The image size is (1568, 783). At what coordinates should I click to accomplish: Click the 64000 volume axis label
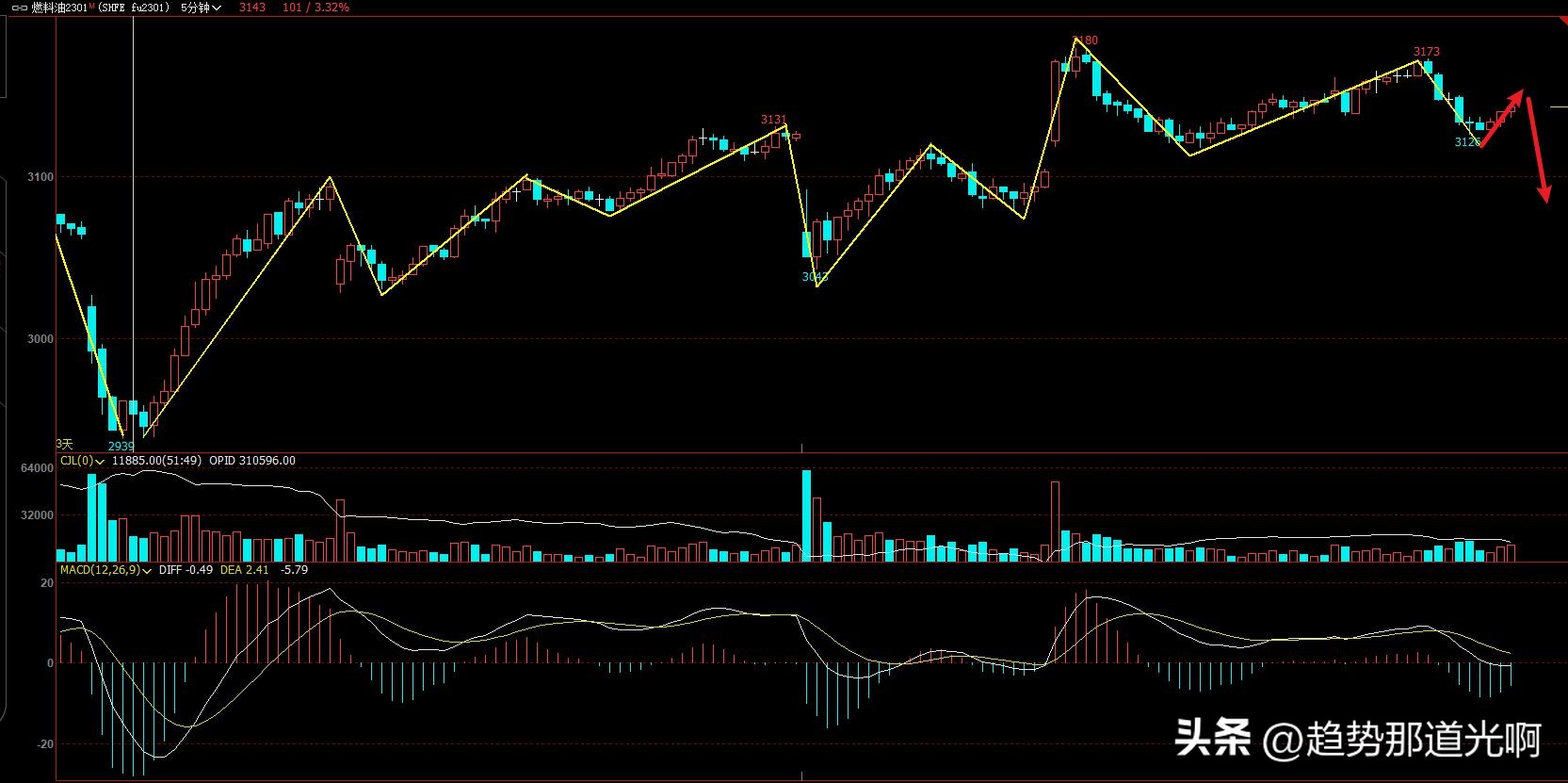coord(38,468)
